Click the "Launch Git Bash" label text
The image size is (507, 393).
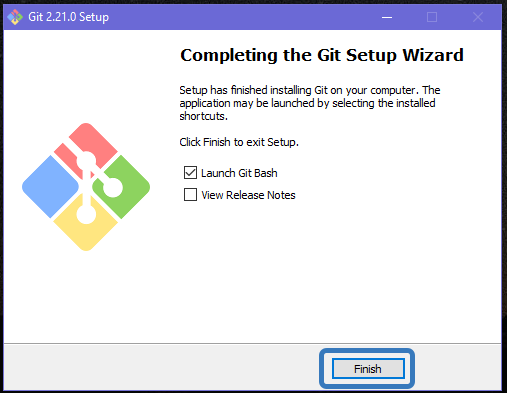point(239,173)
